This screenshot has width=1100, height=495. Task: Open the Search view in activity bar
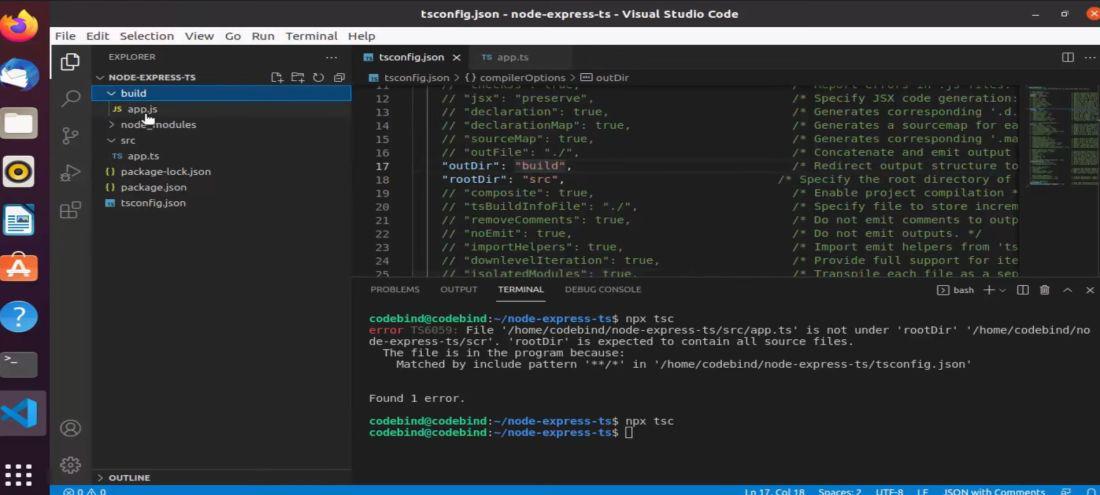(x=70, y=98)
